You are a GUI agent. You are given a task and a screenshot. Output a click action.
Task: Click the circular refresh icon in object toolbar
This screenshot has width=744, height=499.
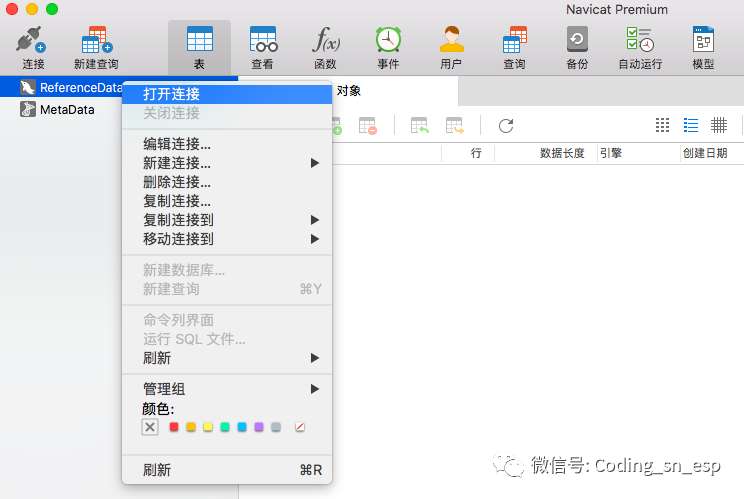pos(506,126)
